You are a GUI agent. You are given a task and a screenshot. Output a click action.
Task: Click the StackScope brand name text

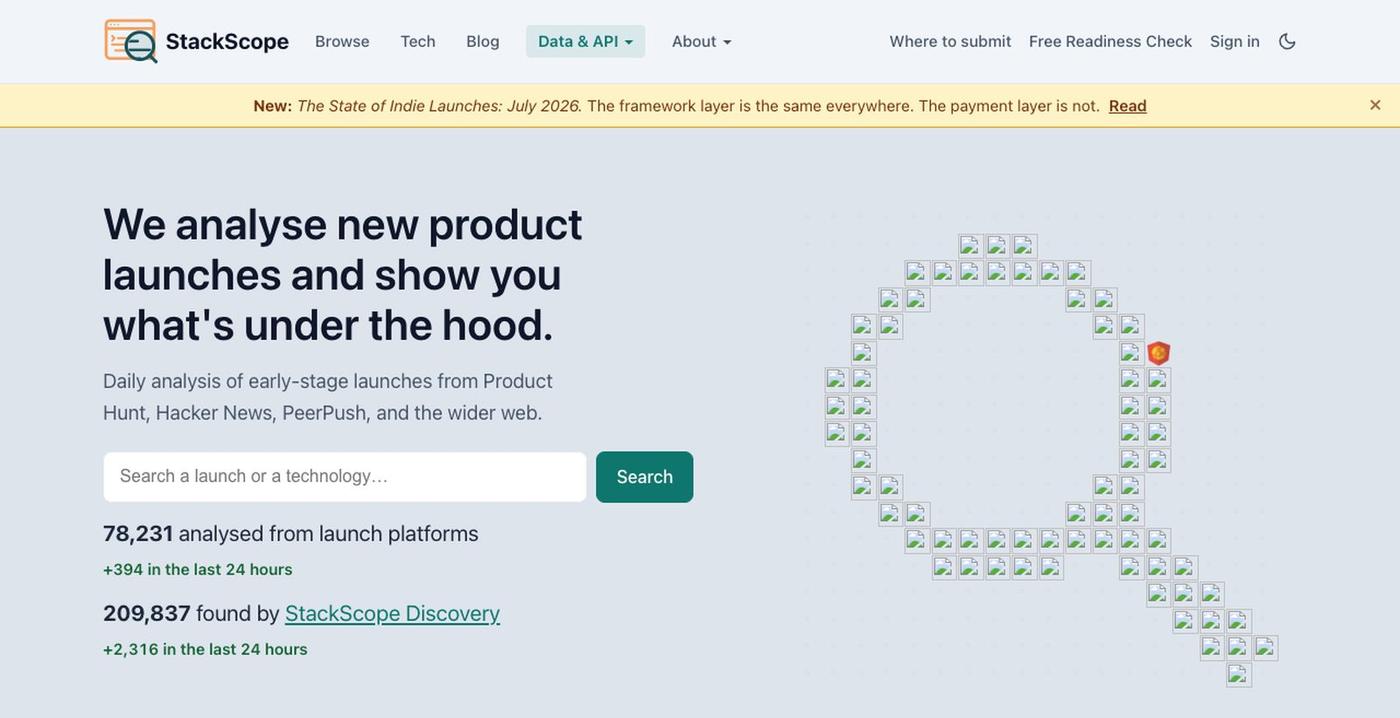pyautogui.click(x=227, y=41)
